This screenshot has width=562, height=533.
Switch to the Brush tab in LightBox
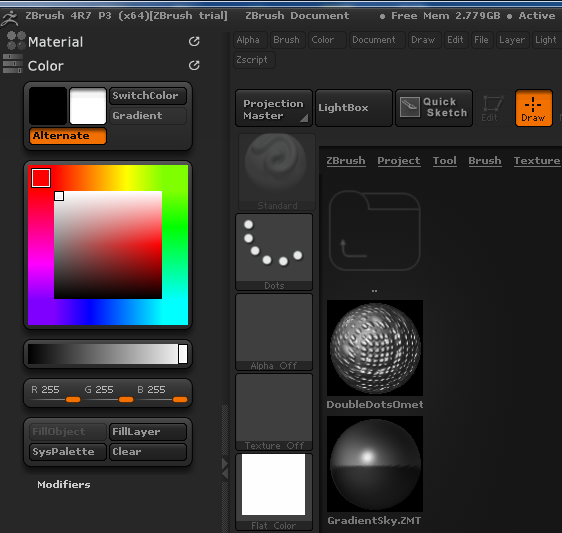485,161
